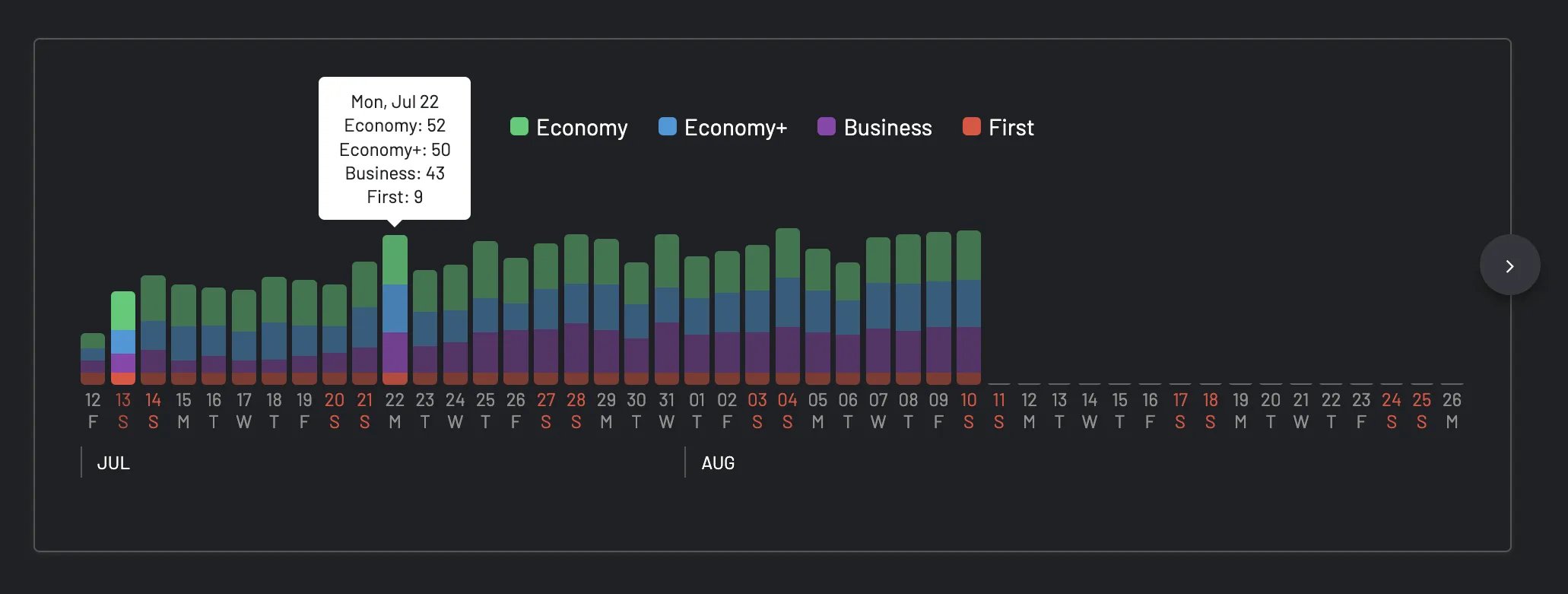
Task: Toggle the Economy legend item
Action: coord(569,127)
